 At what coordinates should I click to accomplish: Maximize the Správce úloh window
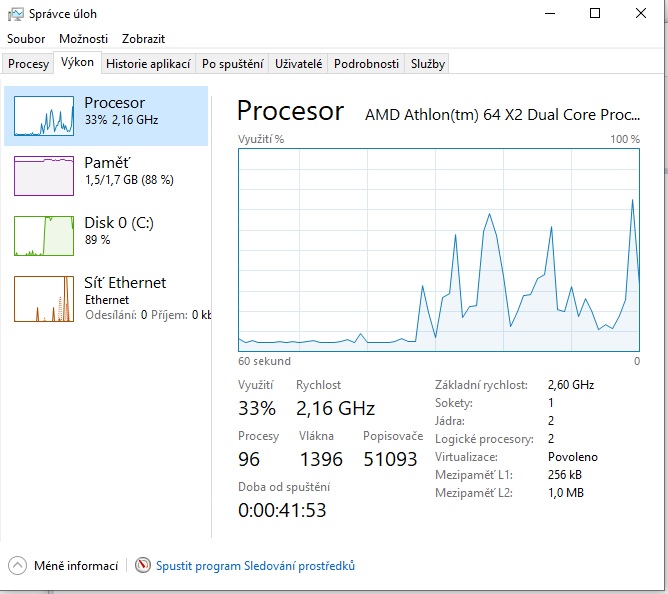point(595,14)
